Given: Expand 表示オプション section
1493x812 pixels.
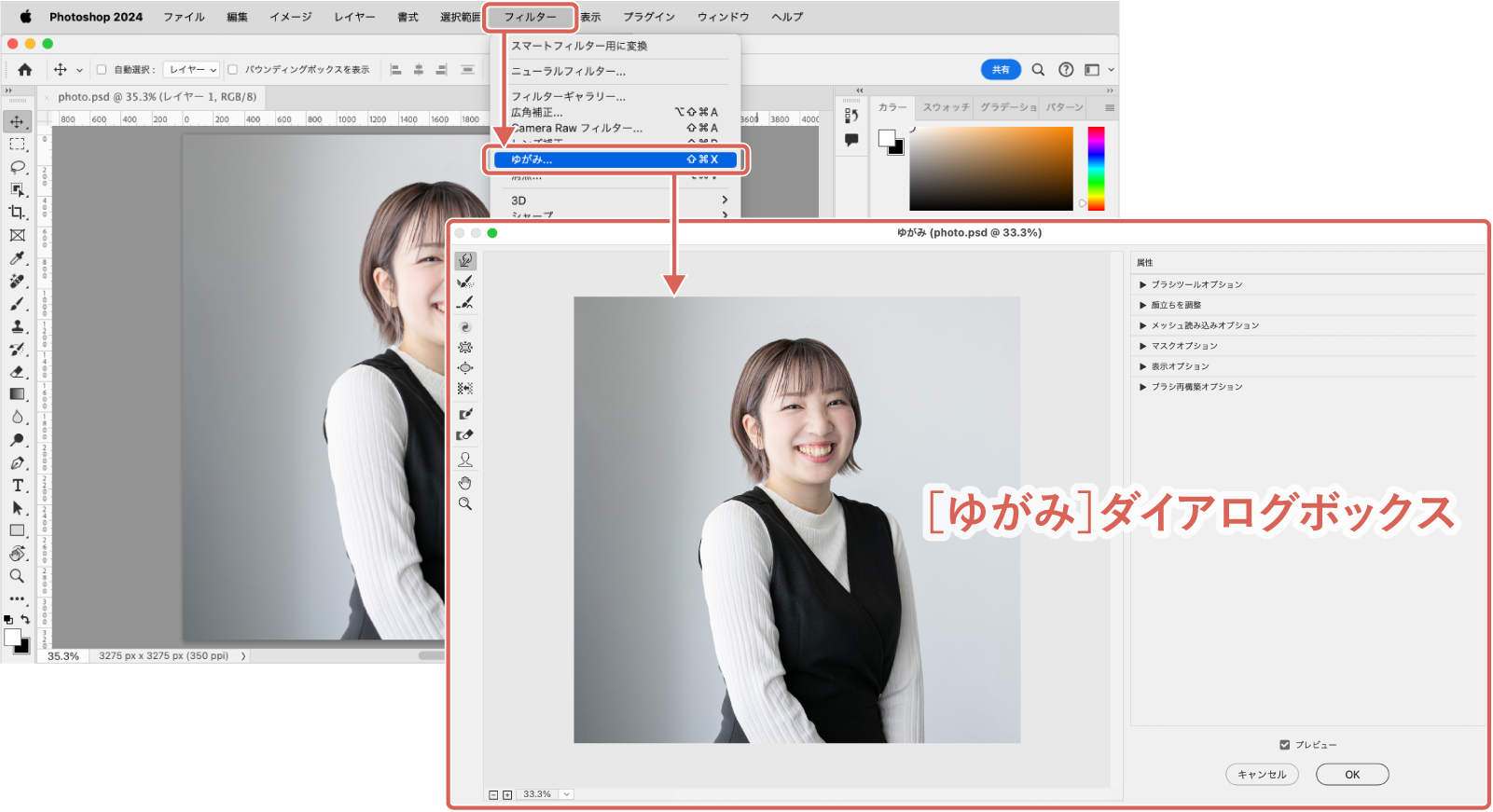Looking at the screenshot, I should (1143, 366).
